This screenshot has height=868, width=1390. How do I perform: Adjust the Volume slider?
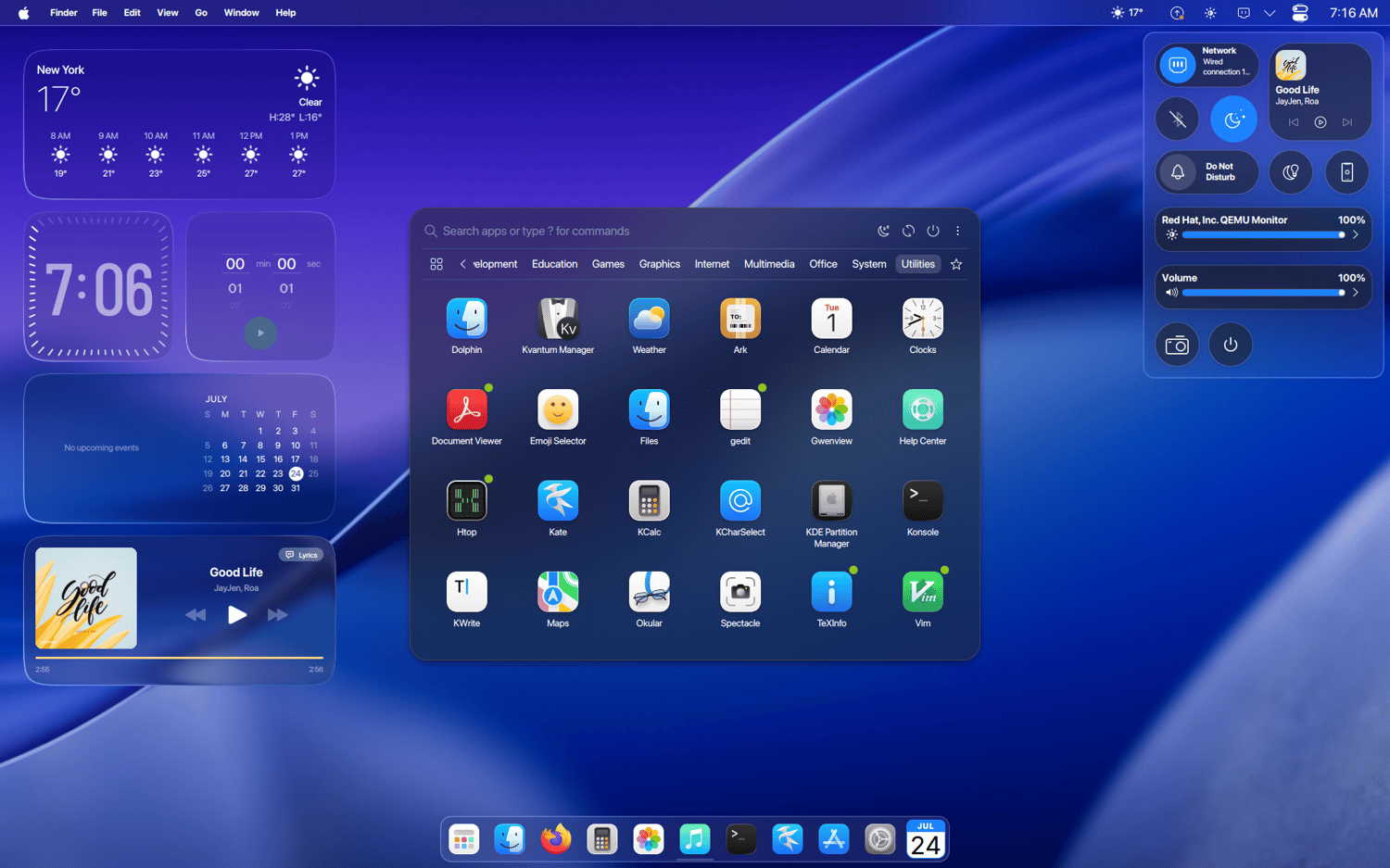(1264, 293)
